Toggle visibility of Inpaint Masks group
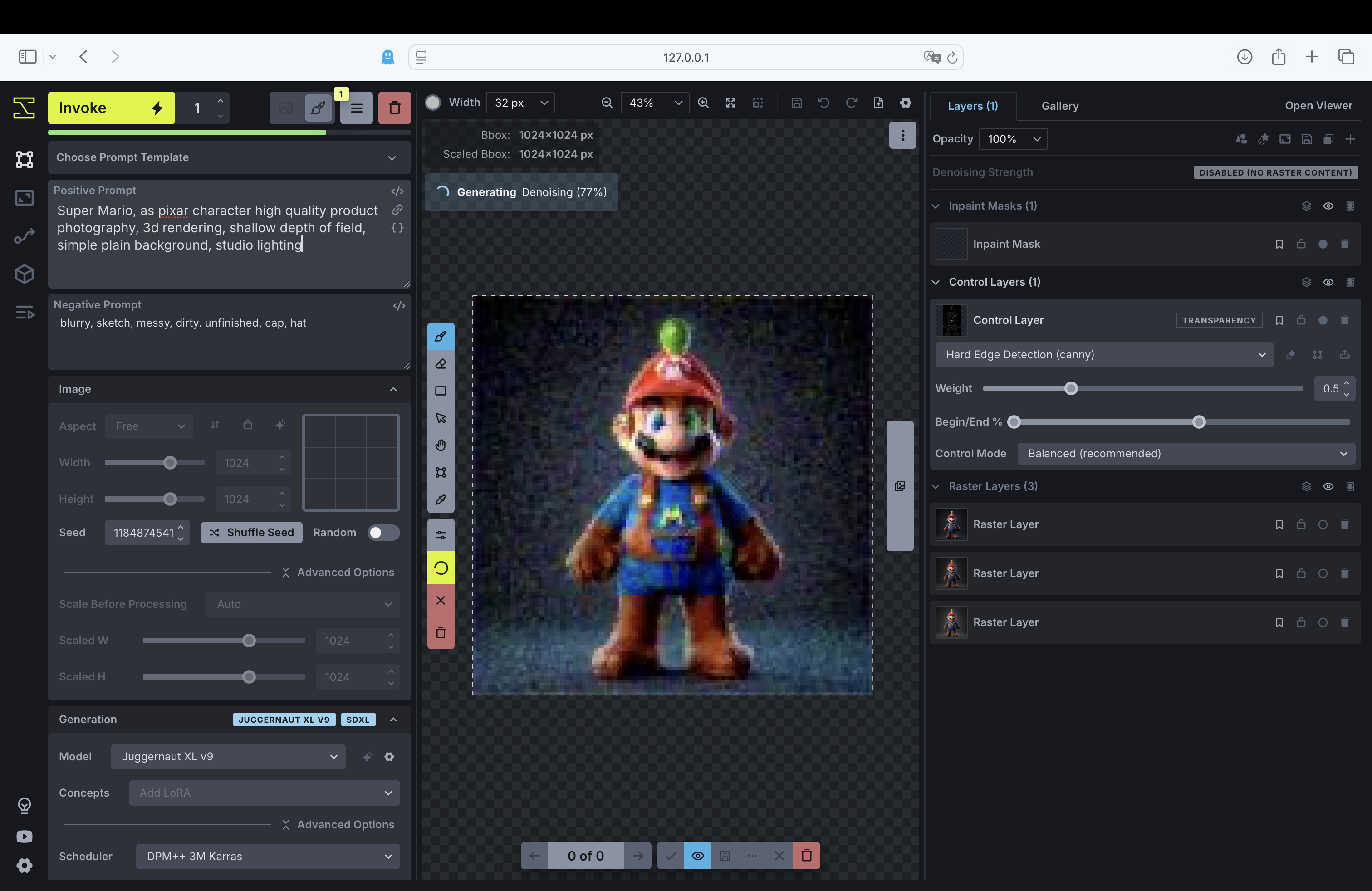The image size is (1372, 891). point(1328,206)
